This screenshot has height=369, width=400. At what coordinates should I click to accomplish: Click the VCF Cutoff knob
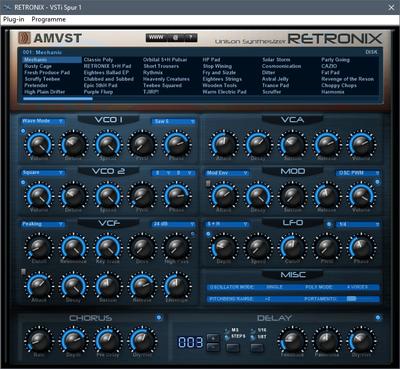point(39,247)
